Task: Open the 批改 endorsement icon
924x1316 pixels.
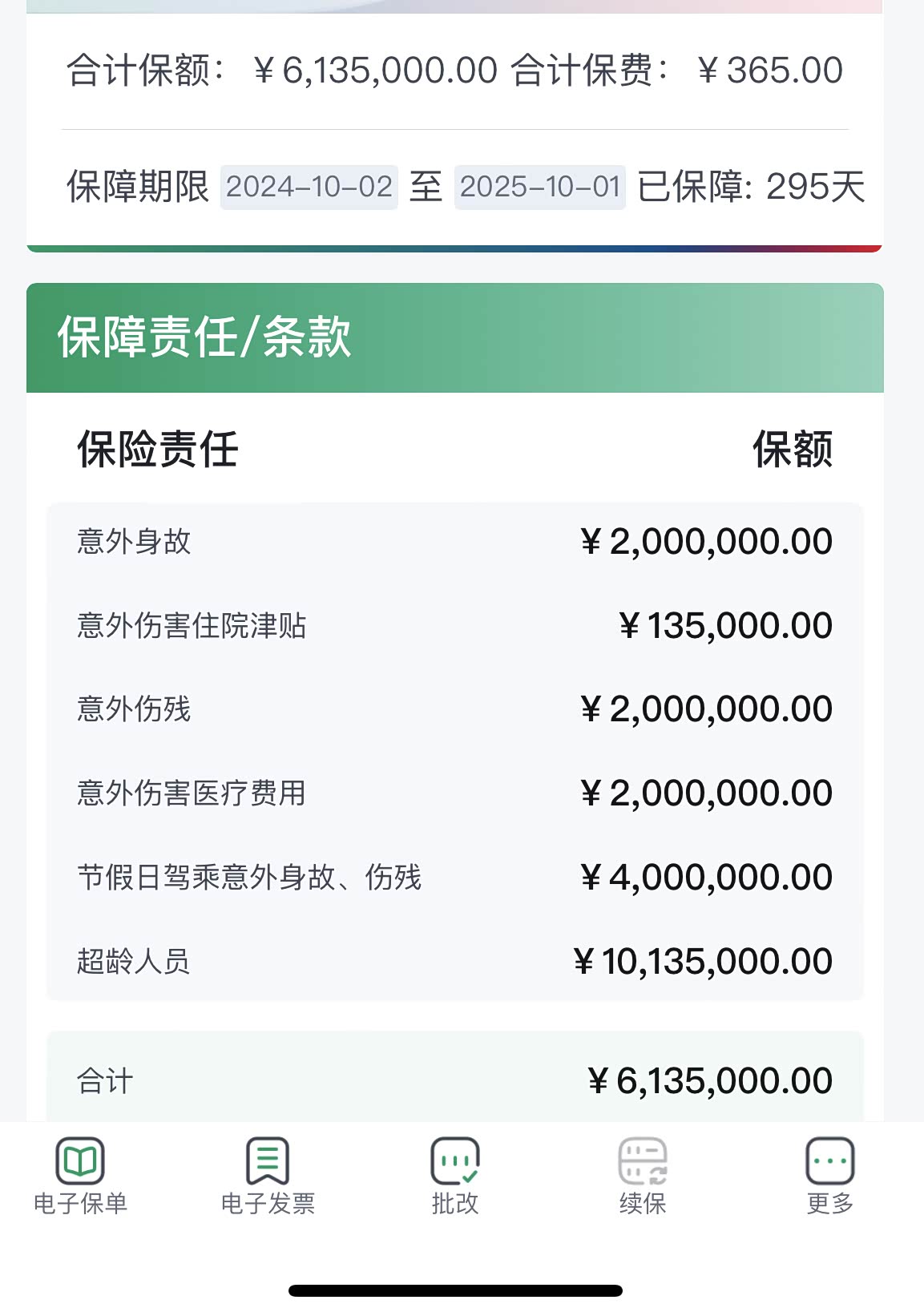Action: click(454, 1161)
